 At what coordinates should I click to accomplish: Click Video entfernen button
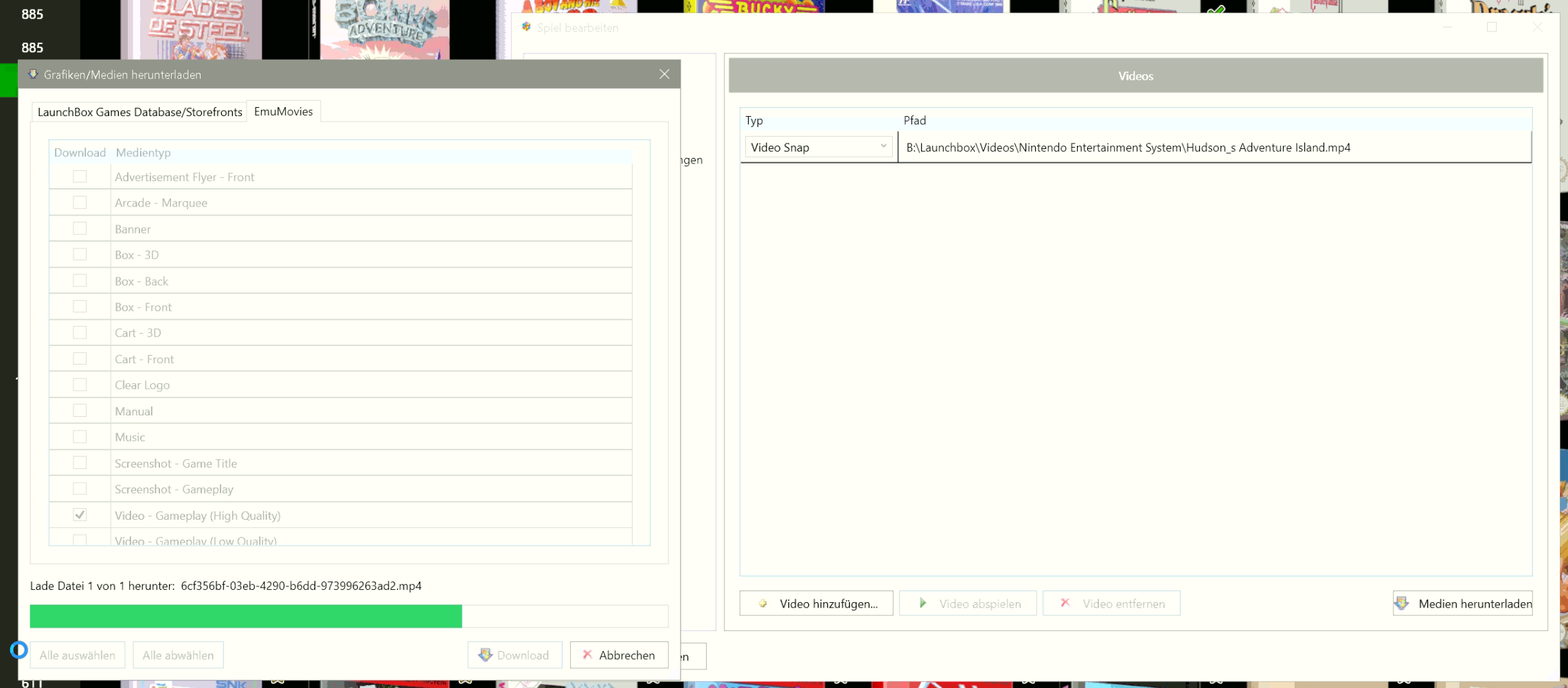coord(1111,604)
